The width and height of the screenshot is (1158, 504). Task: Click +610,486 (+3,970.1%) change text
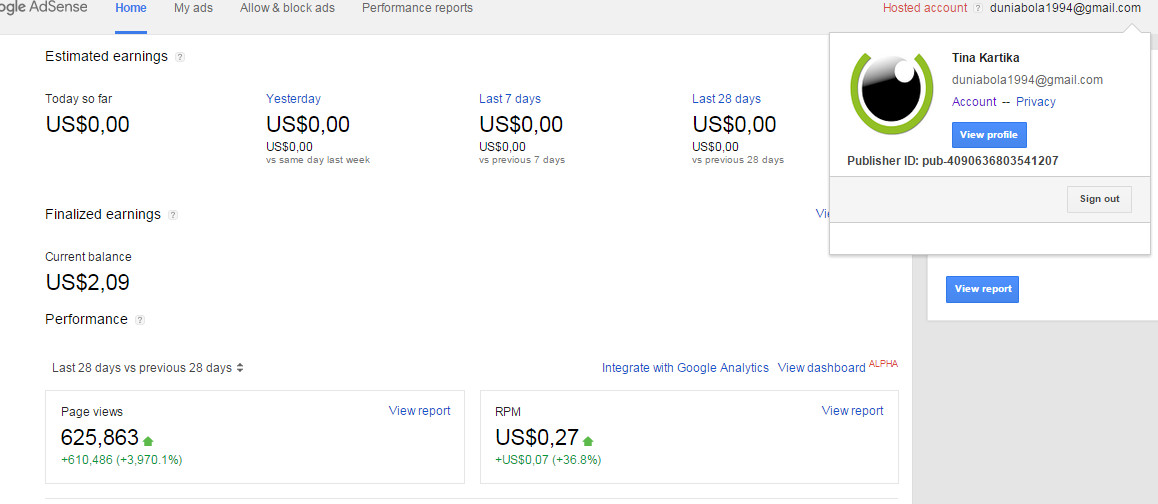pyautogui.click(x=121, y=460)
